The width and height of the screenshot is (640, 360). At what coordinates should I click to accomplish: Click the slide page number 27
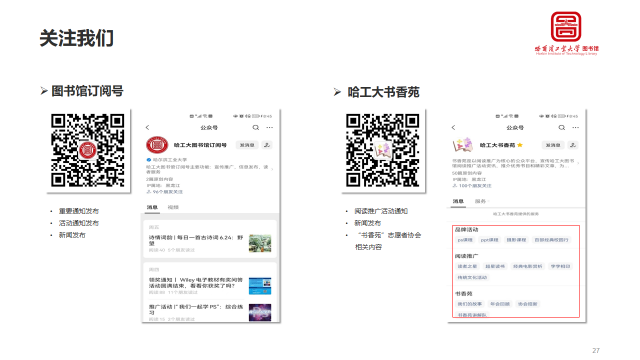(x=596, y=351)
